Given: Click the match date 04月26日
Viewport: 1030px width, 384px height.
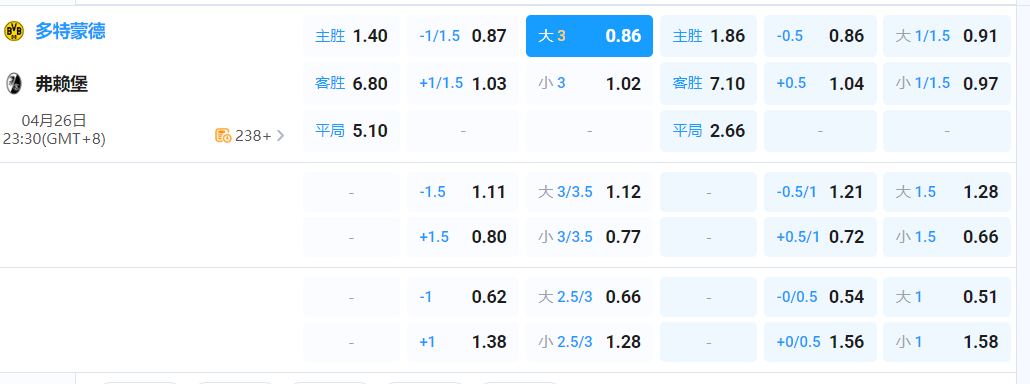Looking at the screenshot, I should pyautogui.click(x=54, y=121).
